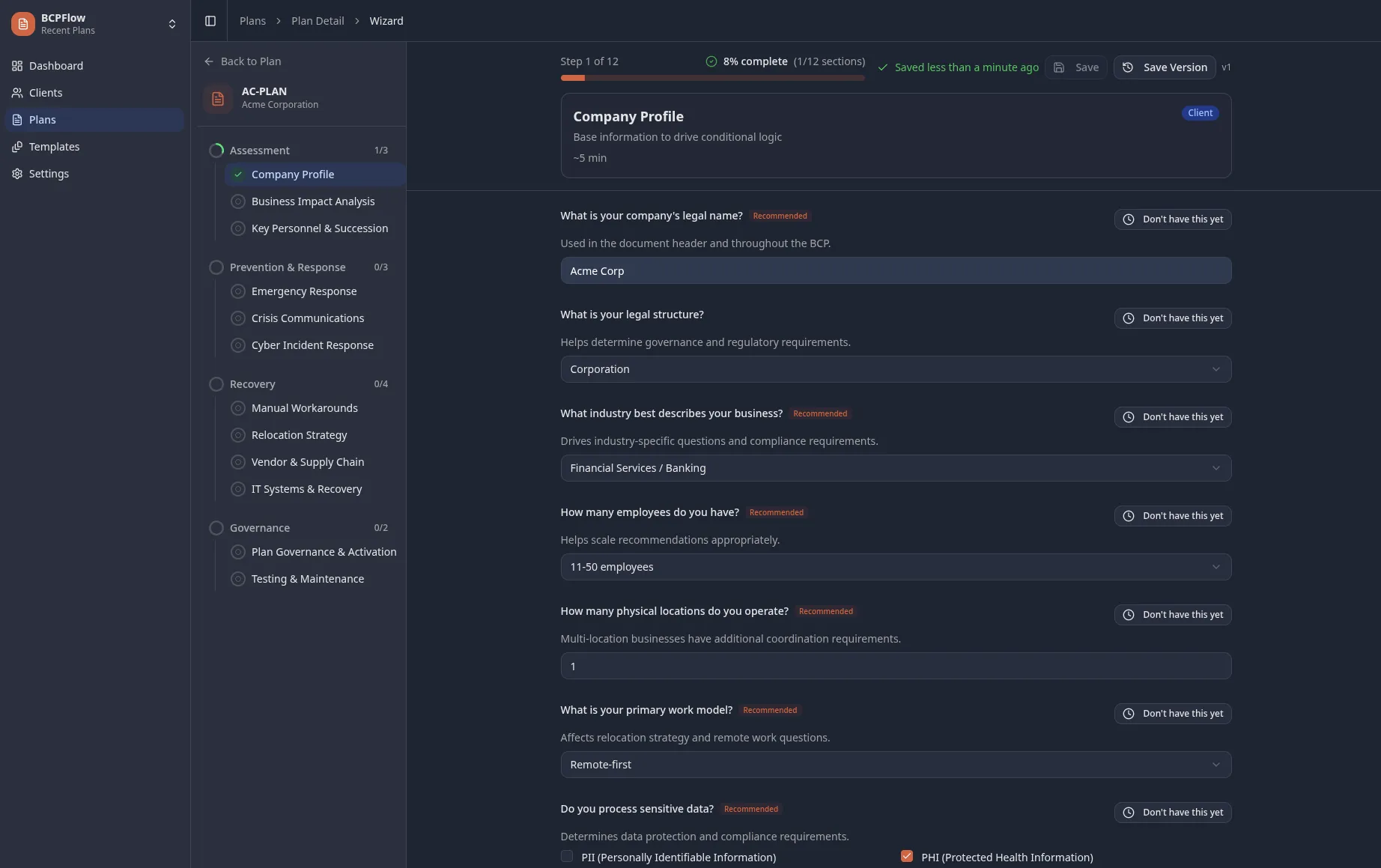Click the AC-PLAN document icon
This screenshot has height=868, width=1381.
click(218, 98)
